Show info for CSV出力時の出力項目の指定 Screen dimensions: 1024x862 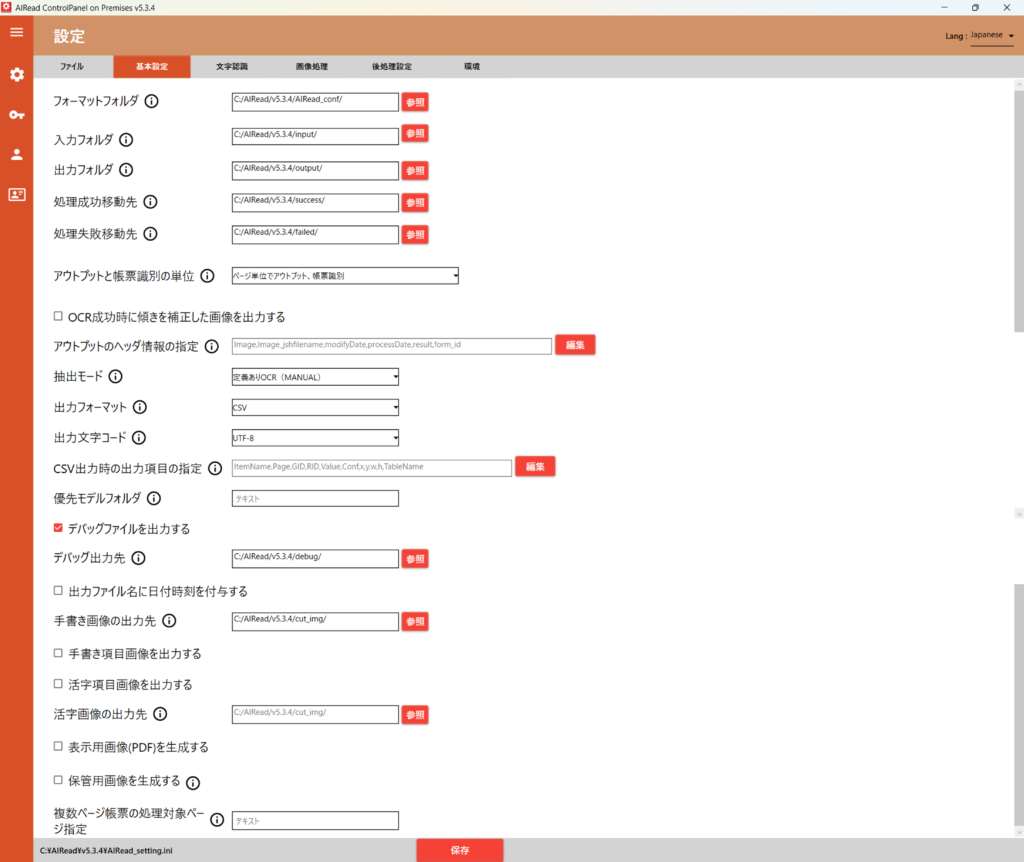pos(215,468)
